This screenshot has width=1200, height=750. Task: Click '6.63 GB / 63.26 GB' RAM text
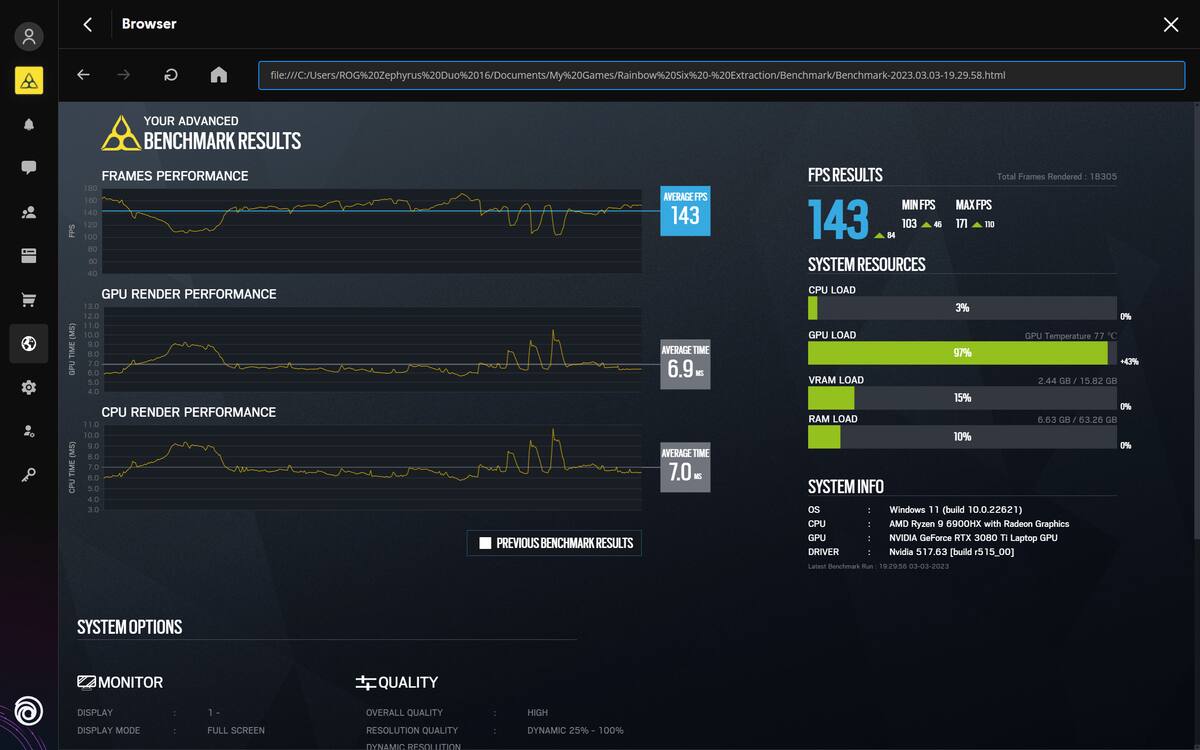point(1077,420)
